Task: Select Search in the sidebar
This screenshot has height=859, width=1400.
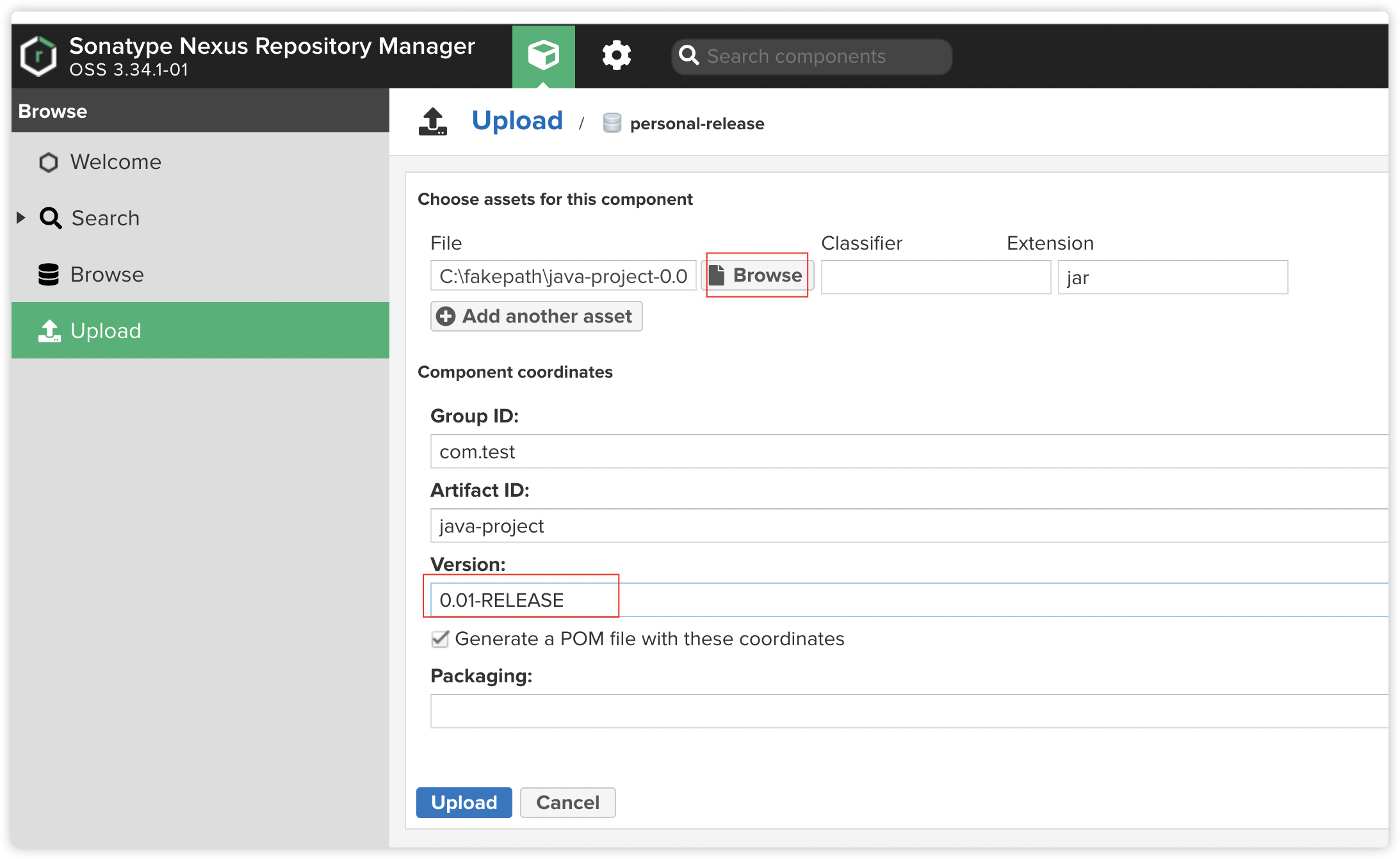Action: pos(200,218)
